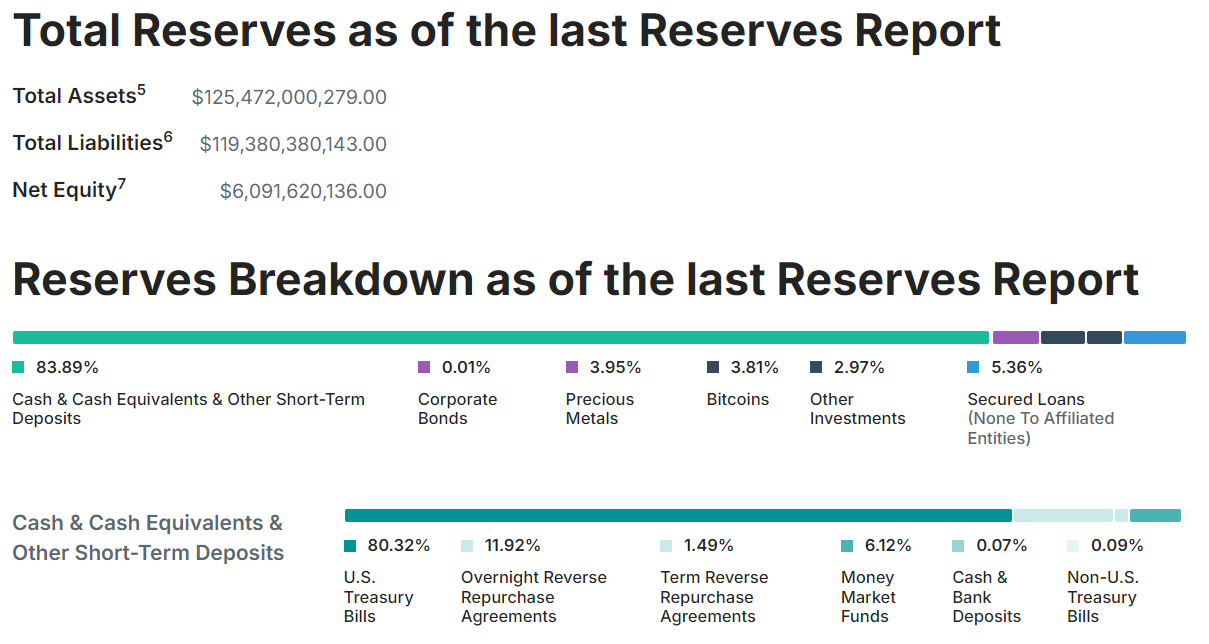Select the Other Investments legend swatch

(x=816, y=367)
